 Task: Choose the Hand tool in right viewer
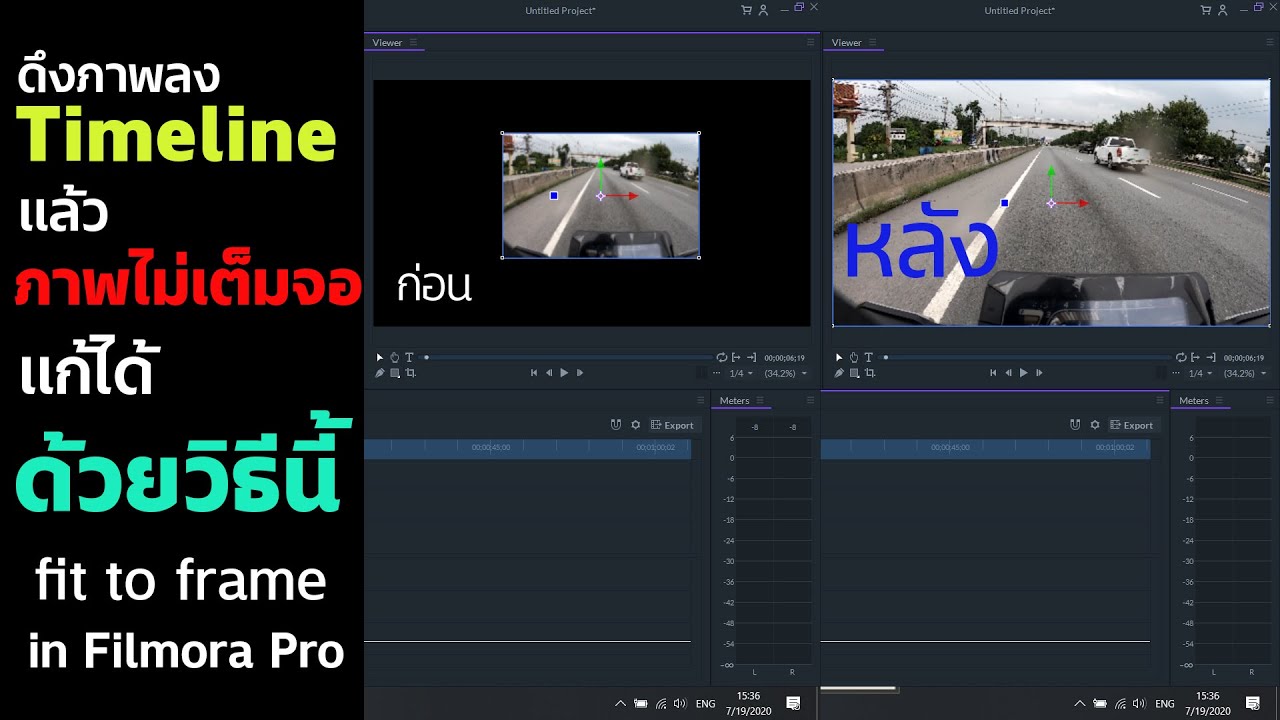[x=853, y=357]
